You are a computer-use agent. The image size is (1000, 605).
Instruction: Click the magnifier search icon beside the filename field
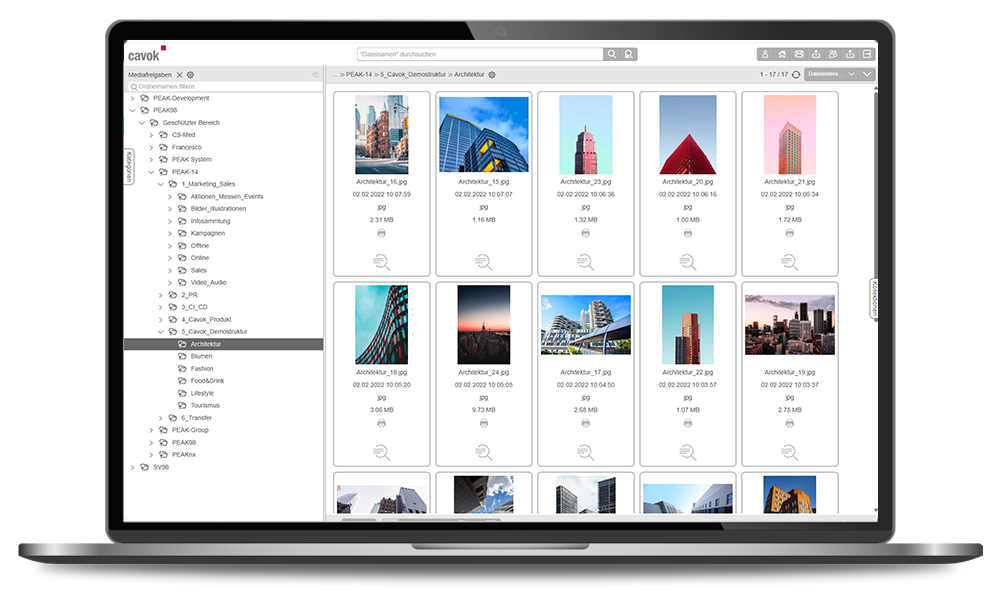click(x=612, y=54)
